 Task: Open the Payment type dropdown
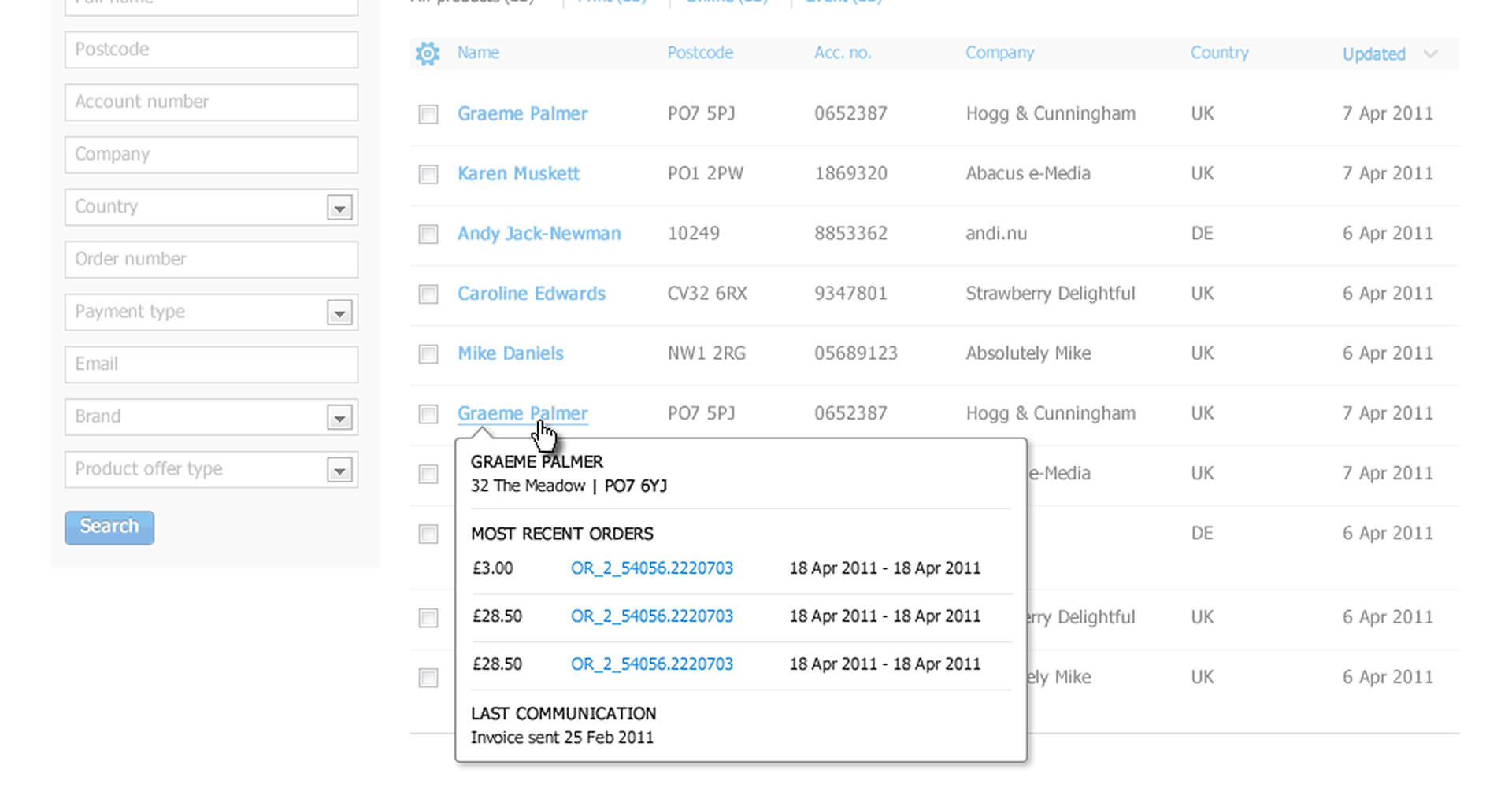[x=339, y=313]
